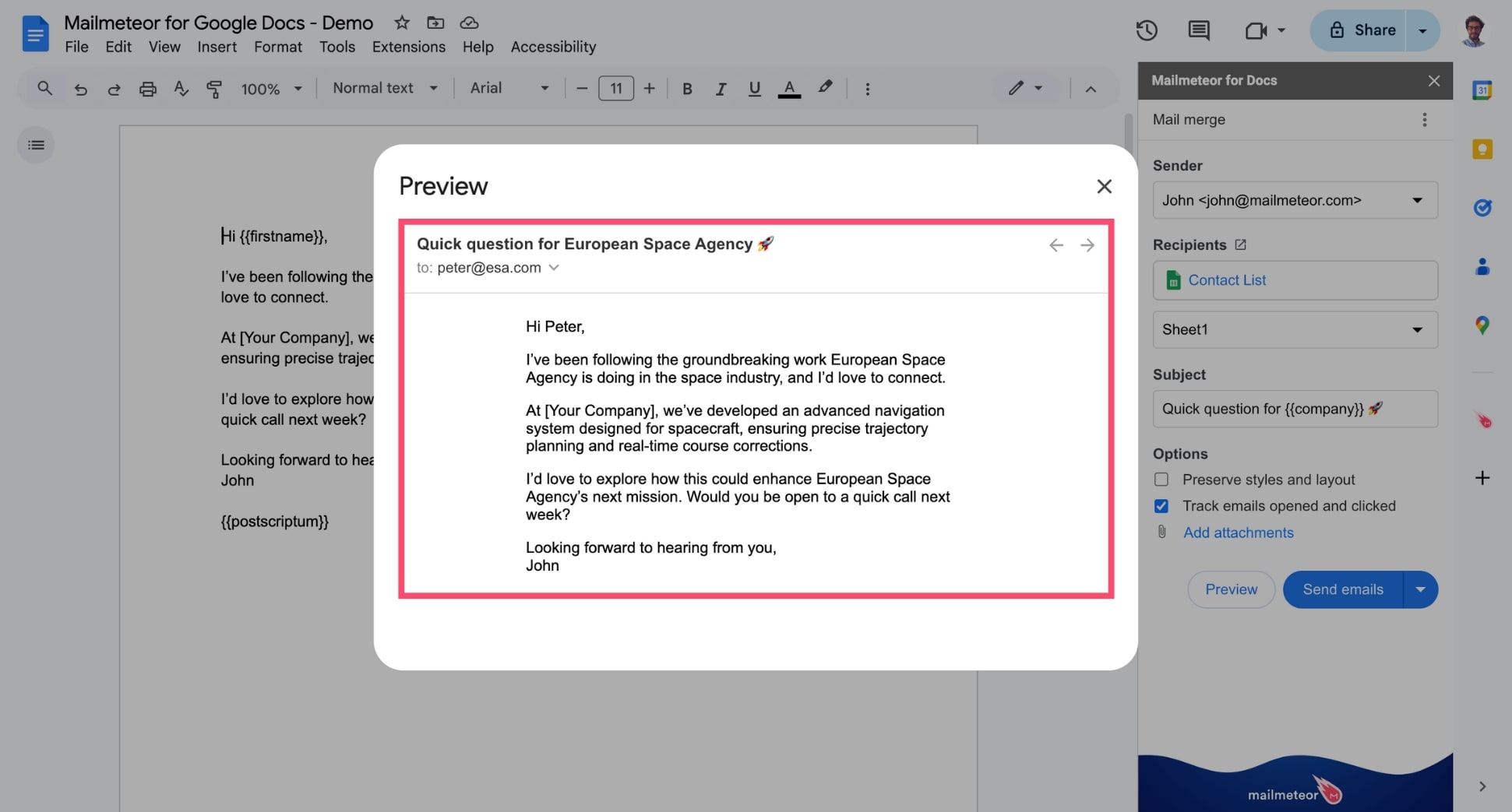Viewport: 1512px width, 812px height.
Task: Print the document
Action: pyautogui.click(x=147, y=89)
